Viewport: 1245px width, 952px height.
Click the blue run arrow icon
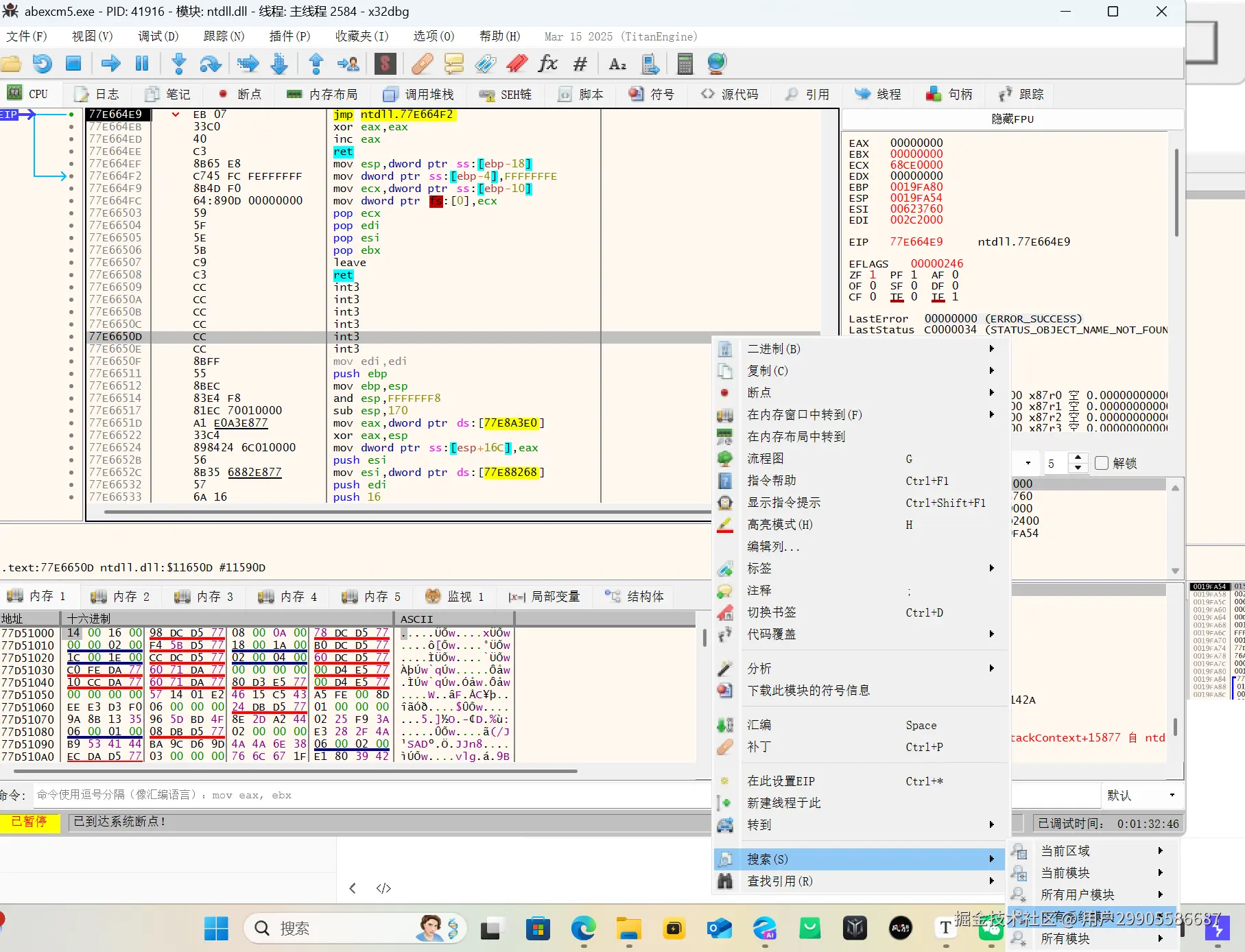(110, 64)
